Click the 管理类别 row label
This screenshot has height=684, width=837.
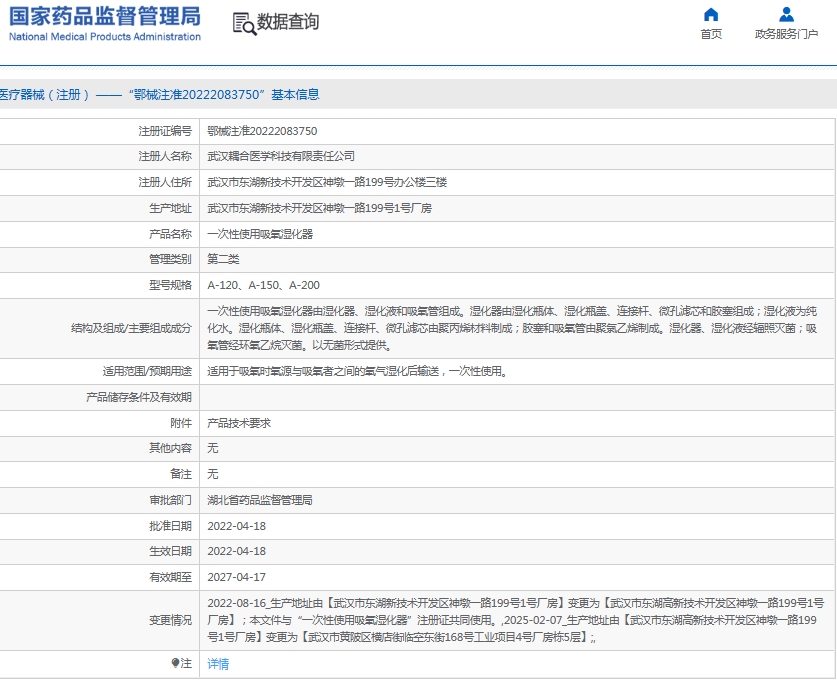coord(170,260)
